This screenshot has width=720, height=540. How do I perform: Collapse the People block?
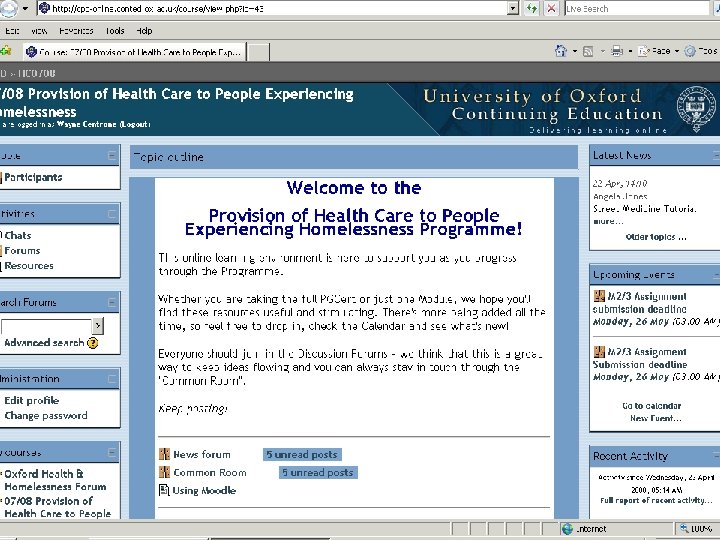[112, 155]
